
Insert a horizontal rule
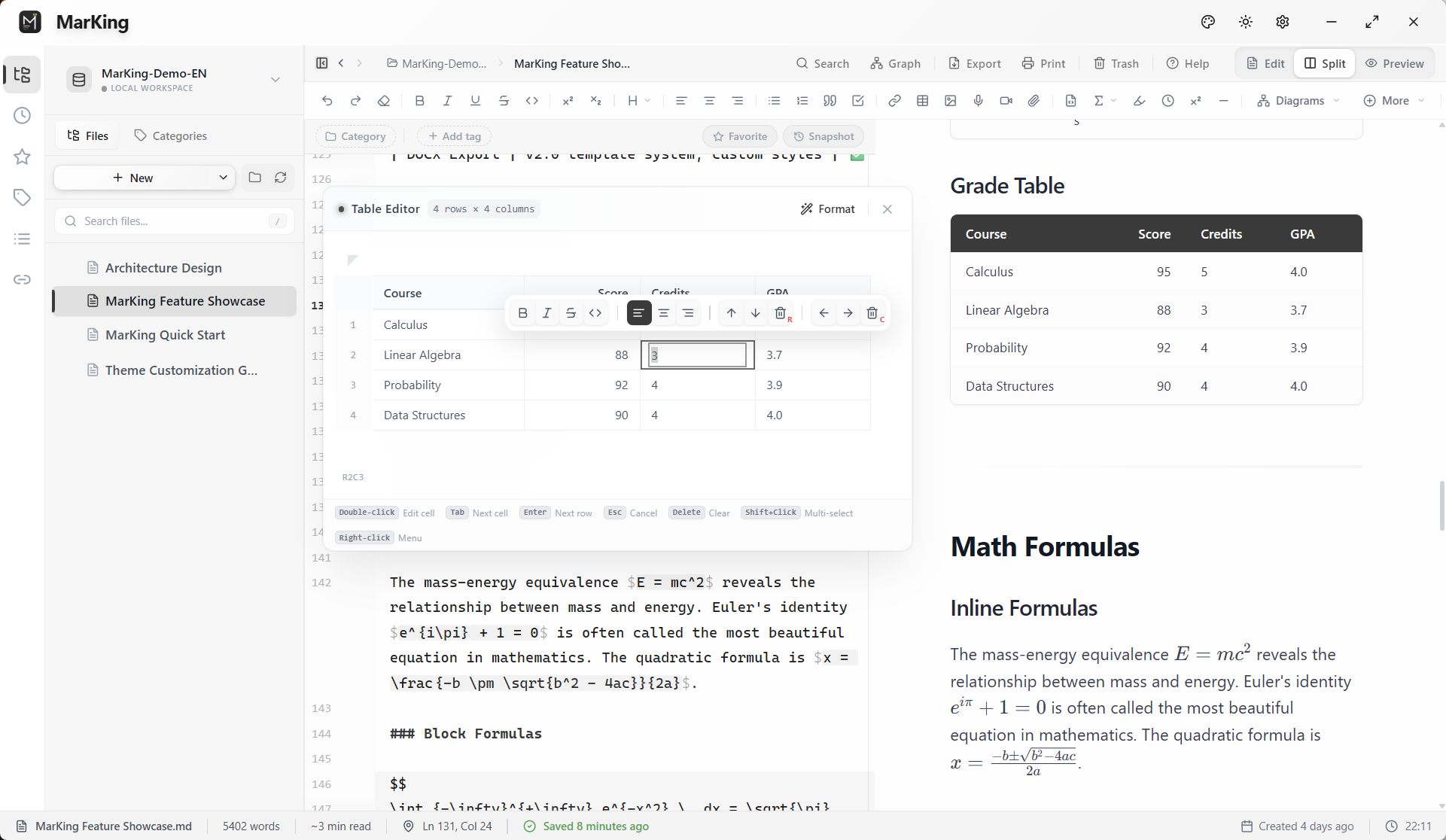(1224, 101)
